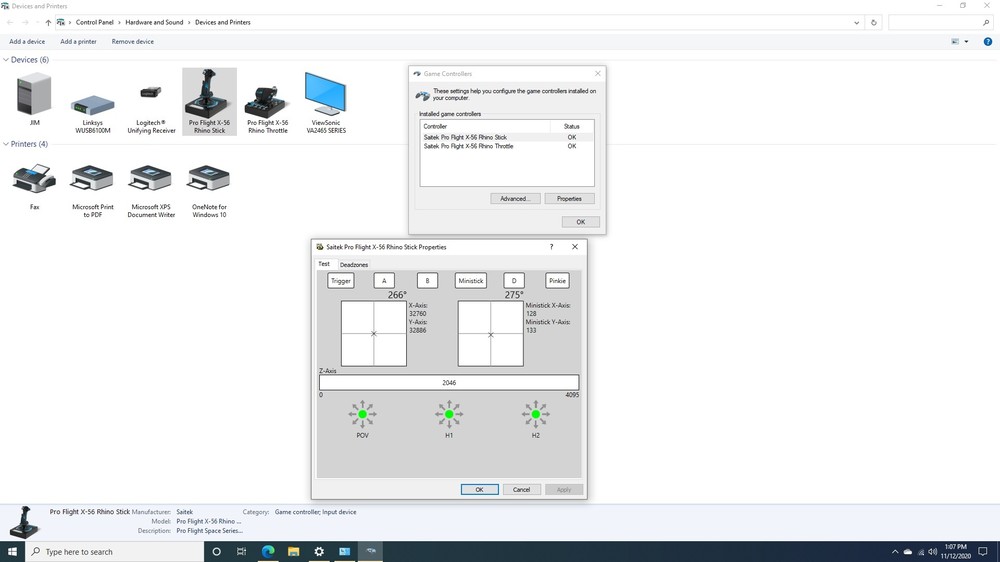Click the refresh button in address bar

tap(874, 22)
